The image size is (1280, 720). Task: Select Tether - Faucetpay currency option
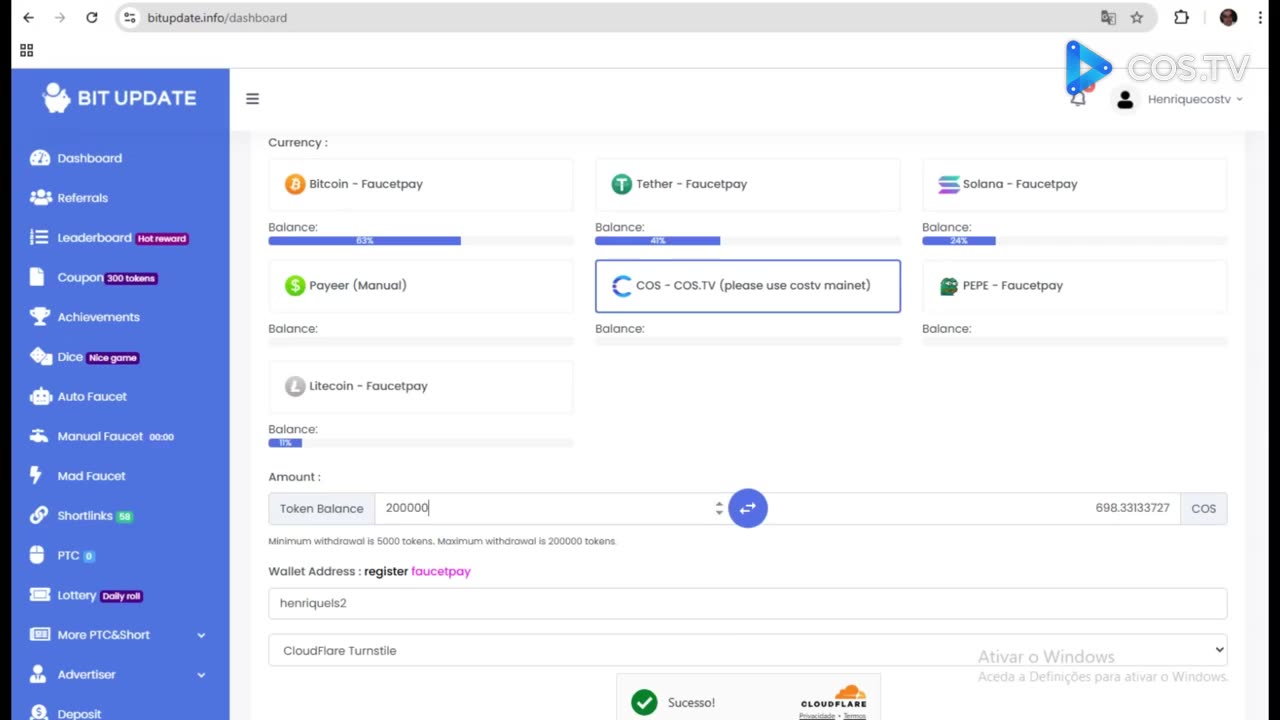pos(747,184)
